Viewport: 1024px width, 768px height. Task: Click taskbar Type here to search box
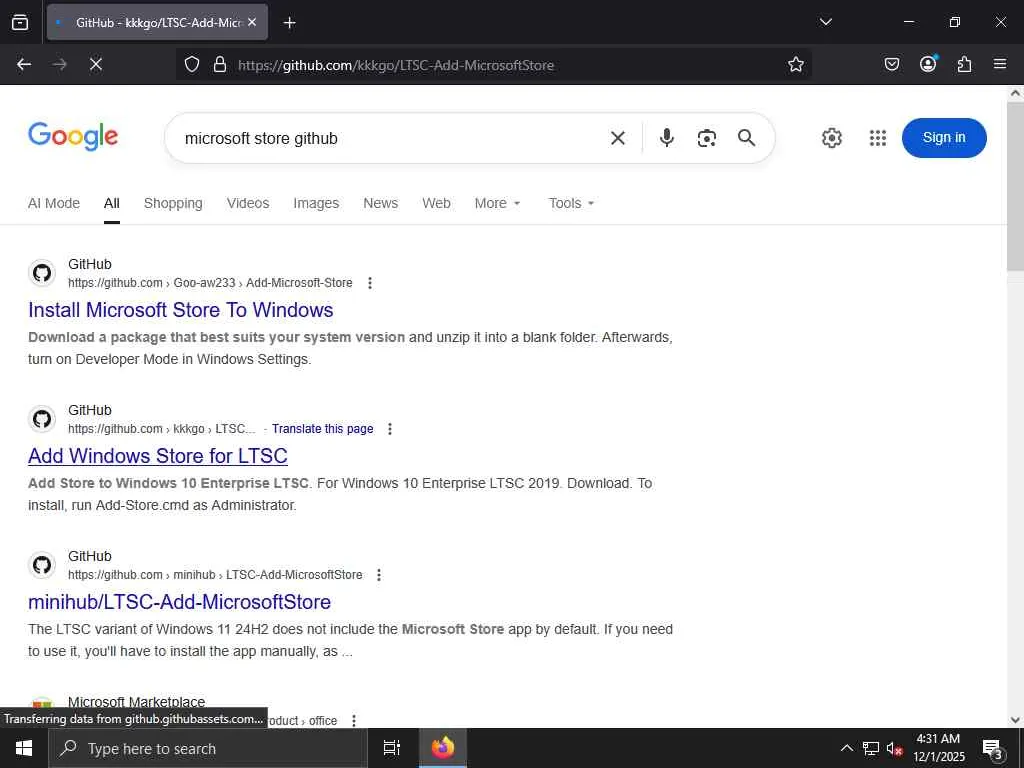click(x=208, y=748)
